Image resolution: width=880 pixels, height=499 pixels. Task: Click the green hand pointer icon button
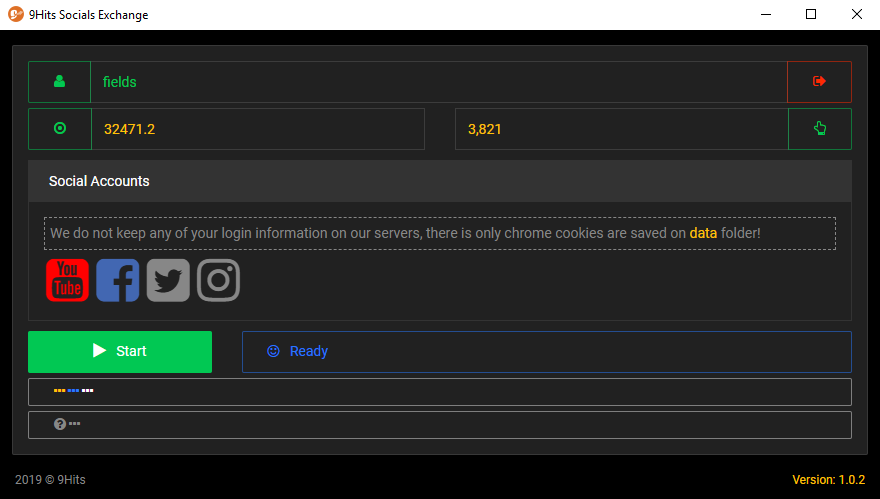820,129
